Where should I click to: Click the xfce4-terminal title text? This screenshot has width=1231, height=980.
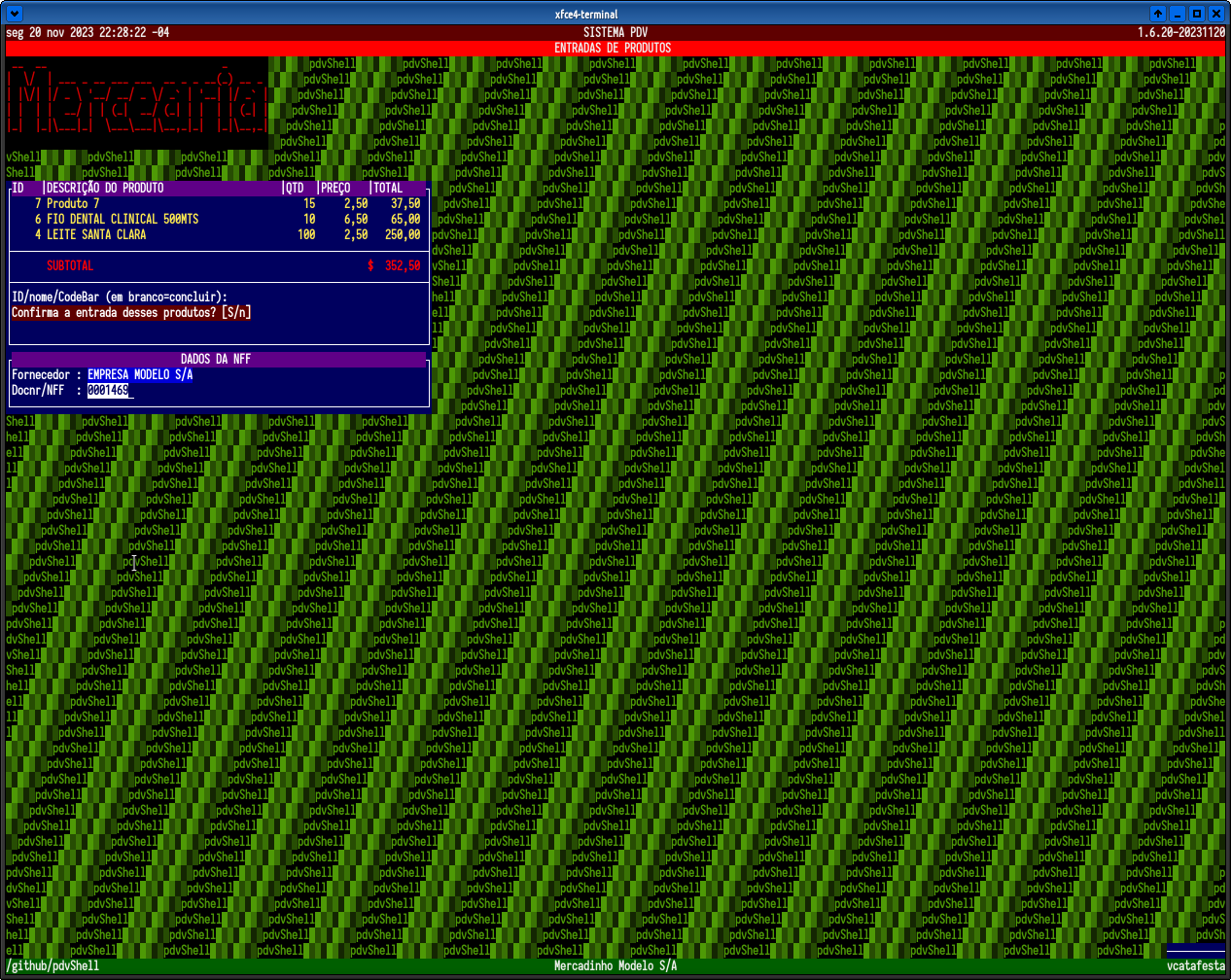coord(586,14)
